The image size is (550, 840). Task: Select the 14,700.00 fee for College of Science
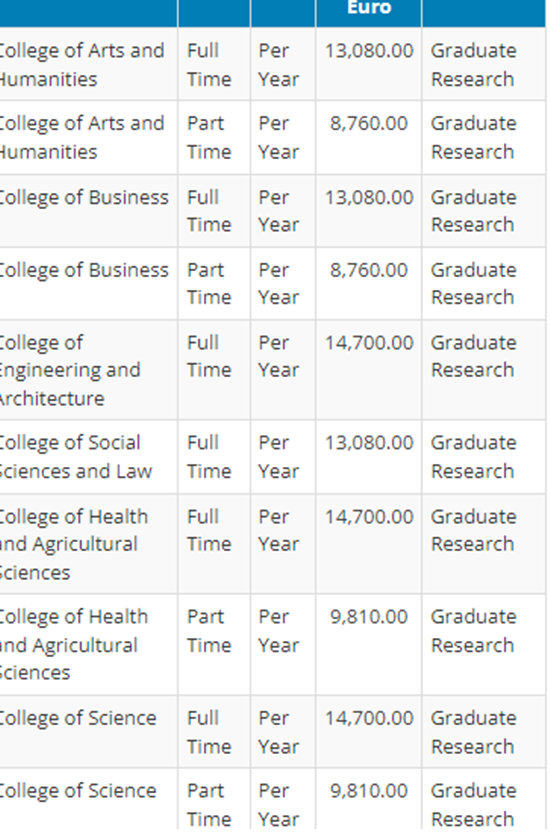[369, 718]
